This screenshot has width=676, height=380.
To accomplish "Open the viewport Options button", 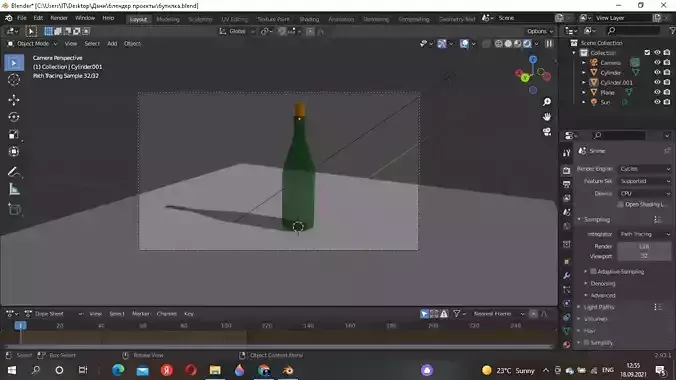I will (x=539, y=31).
